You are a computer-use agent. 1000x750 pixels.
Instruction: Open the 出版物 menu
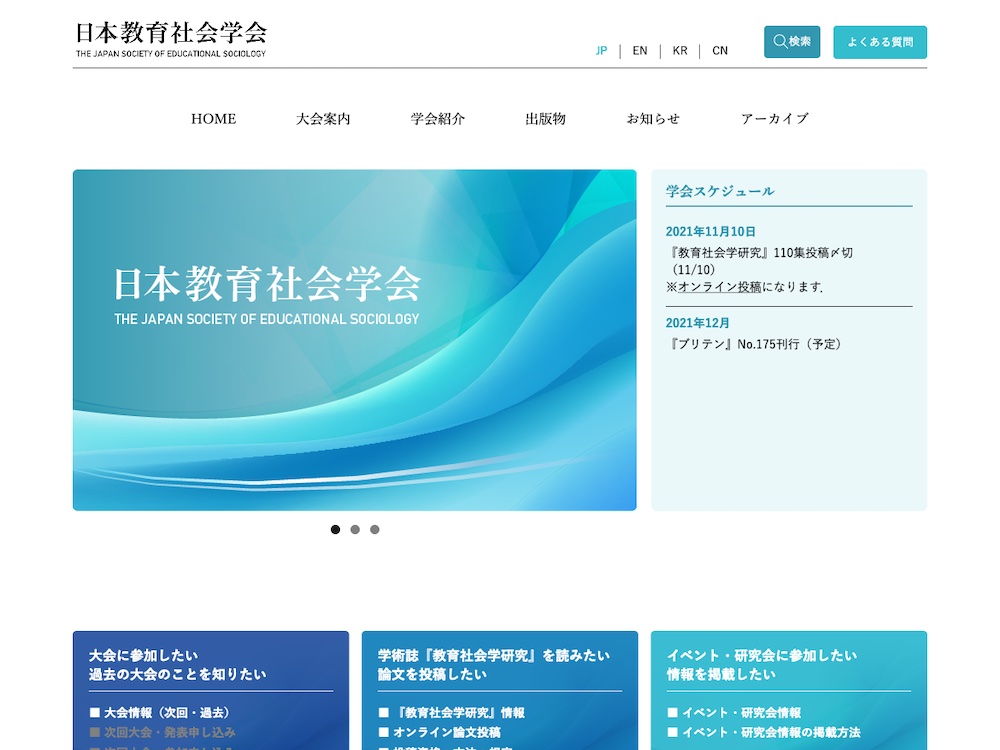(545, 119)
